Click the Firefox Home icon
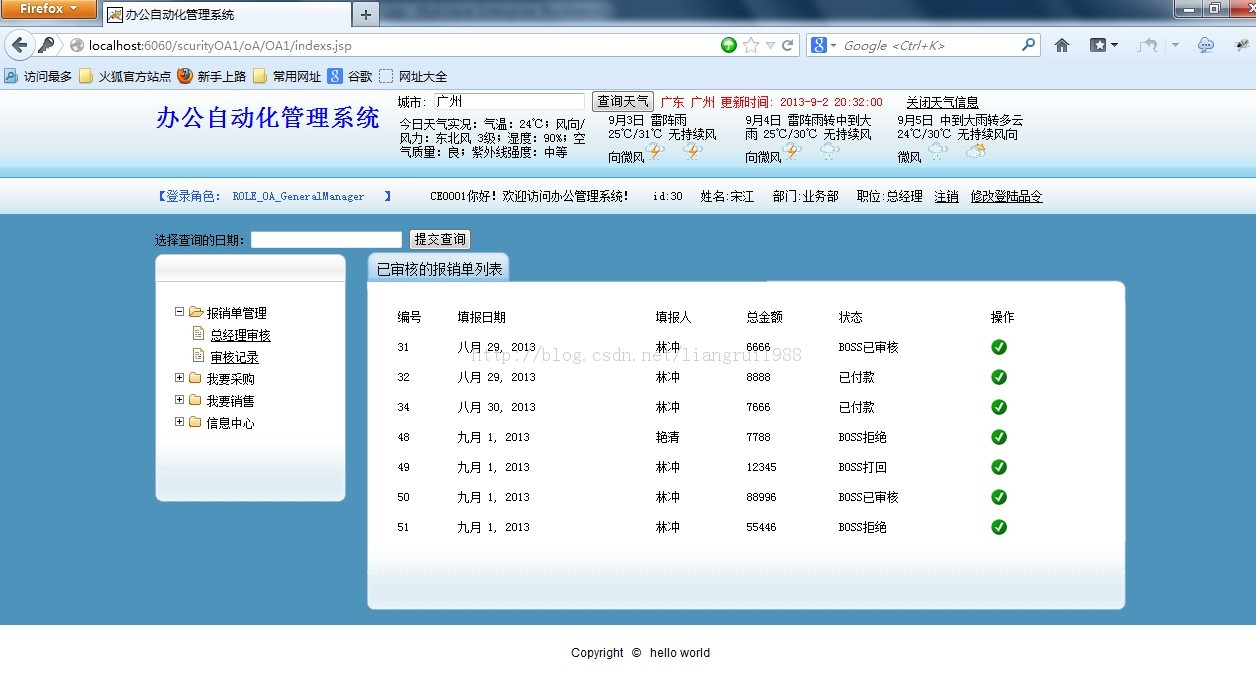Image resolution: width=1256 pixels, height=688 pixels. point(1063,45)
